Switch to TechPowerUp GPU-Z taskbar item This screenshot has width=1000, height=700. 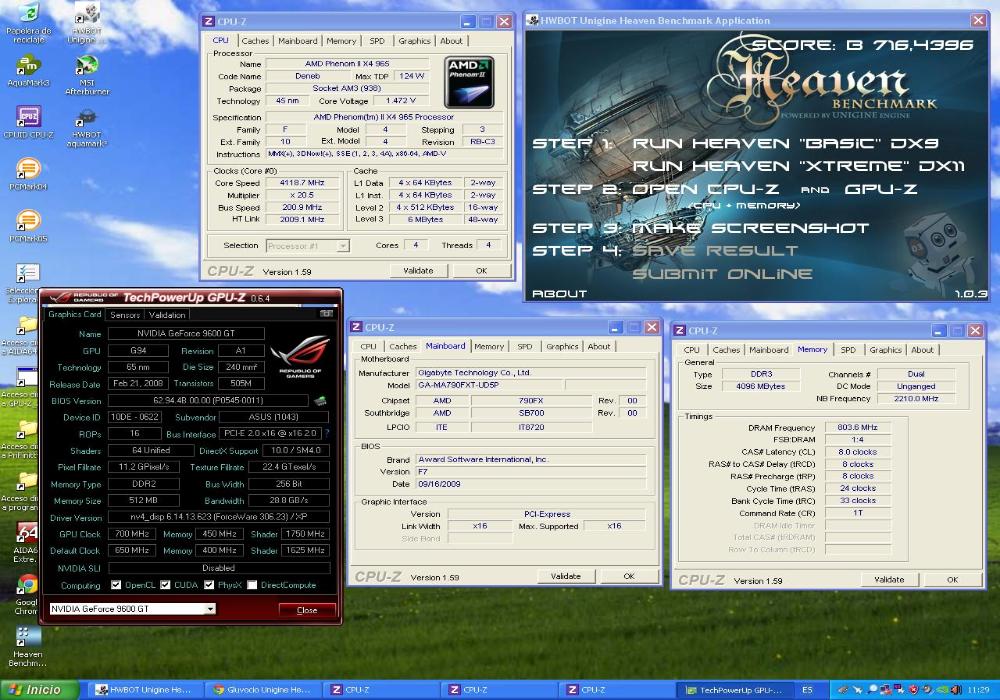(x=733, y=690)
